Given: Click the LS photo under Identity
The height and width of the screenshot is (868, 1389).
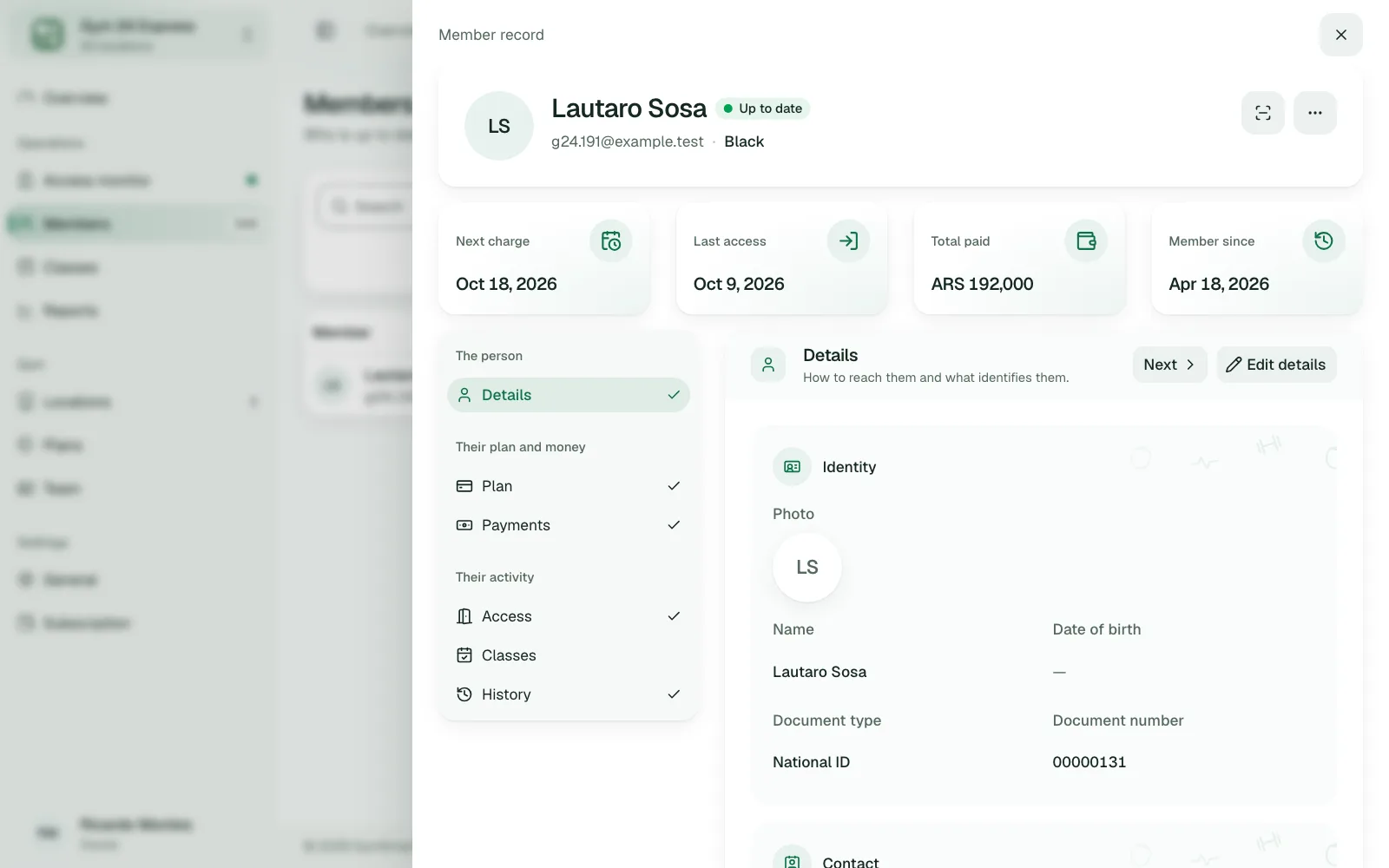Looking at the screenshot, I should 807,567.
